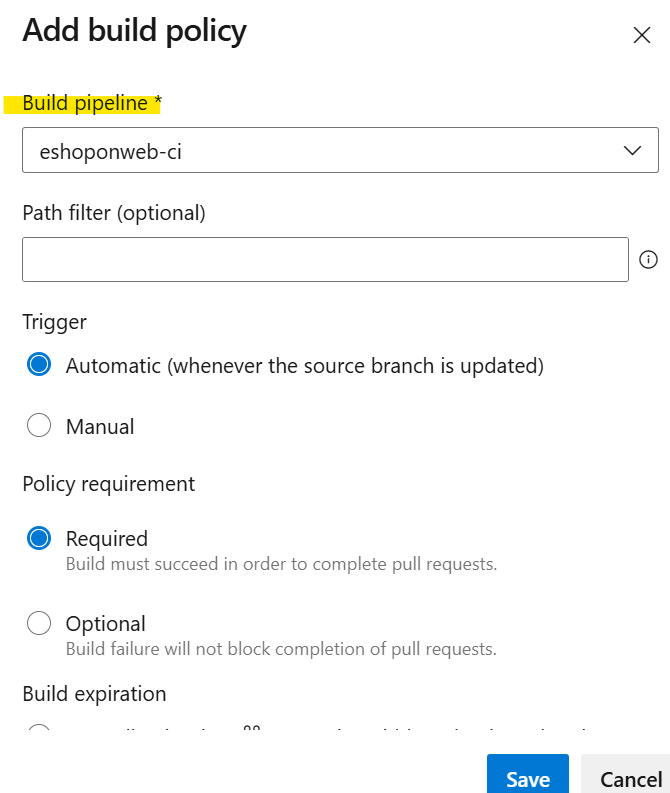Click the 'Build must succeed' description text

pyautogui.click(x=282, y=564)
